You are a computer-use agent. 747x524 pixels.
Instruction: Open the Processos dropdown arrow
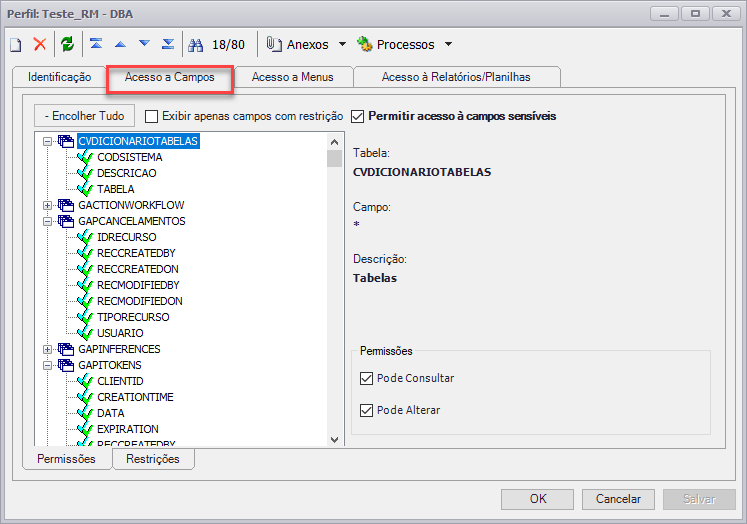[x=448, y=44]
